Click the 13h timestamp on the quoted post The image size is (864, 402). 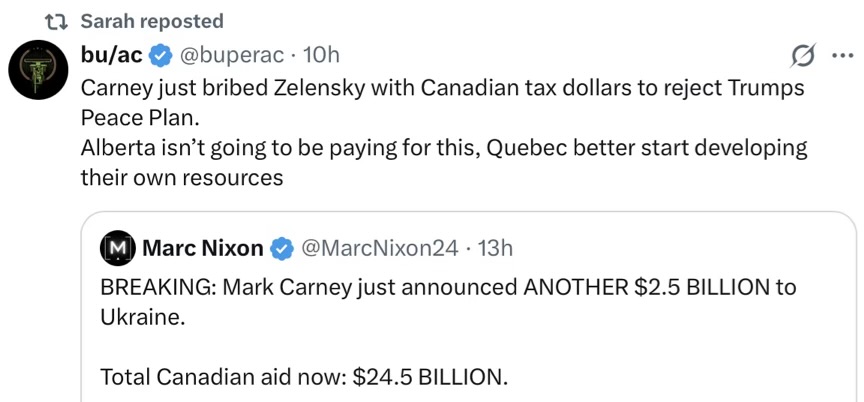(x=494, y=247)
